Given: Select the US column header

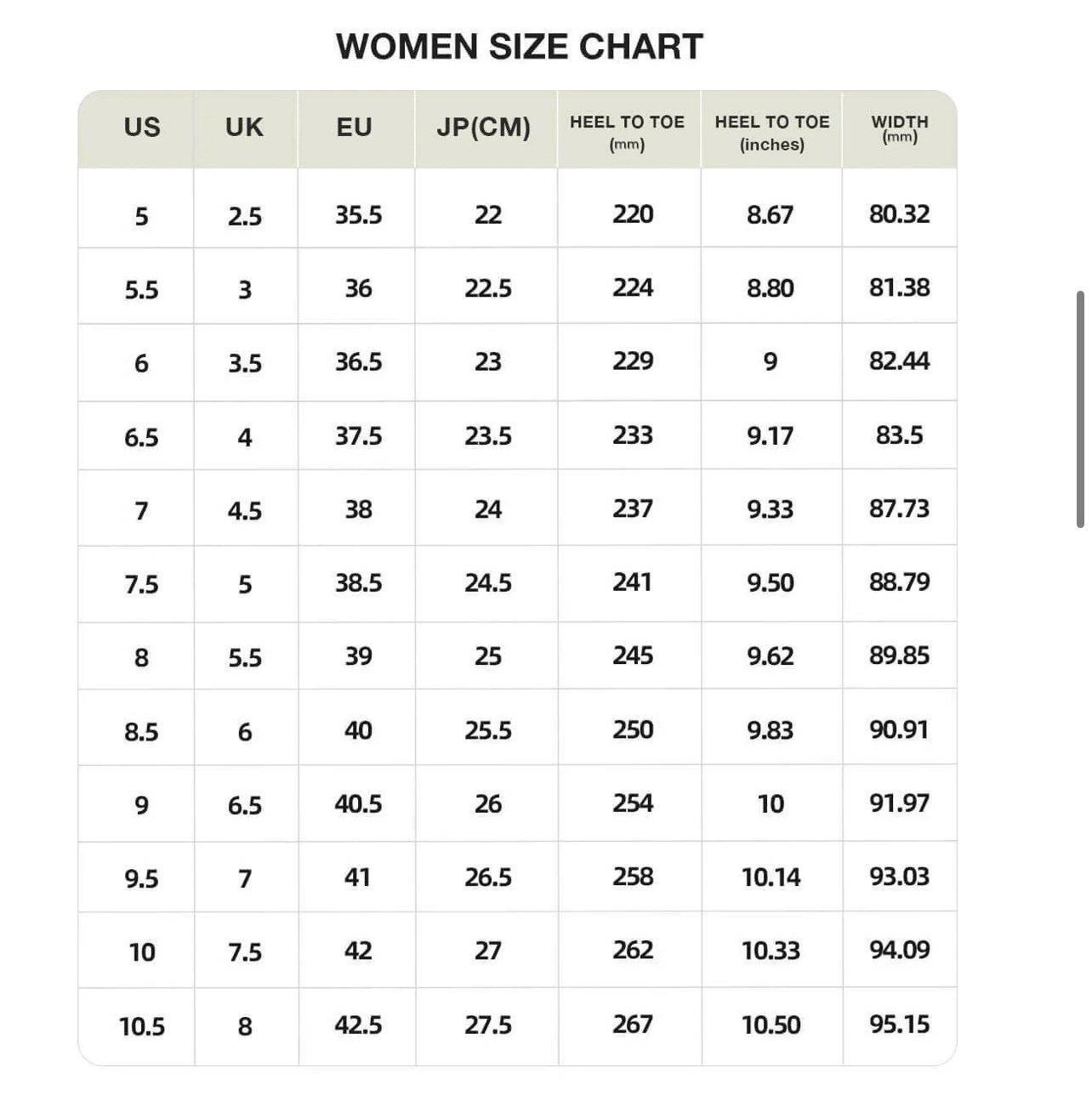Looking at the screenshot, I should click(x=141, y=128).
